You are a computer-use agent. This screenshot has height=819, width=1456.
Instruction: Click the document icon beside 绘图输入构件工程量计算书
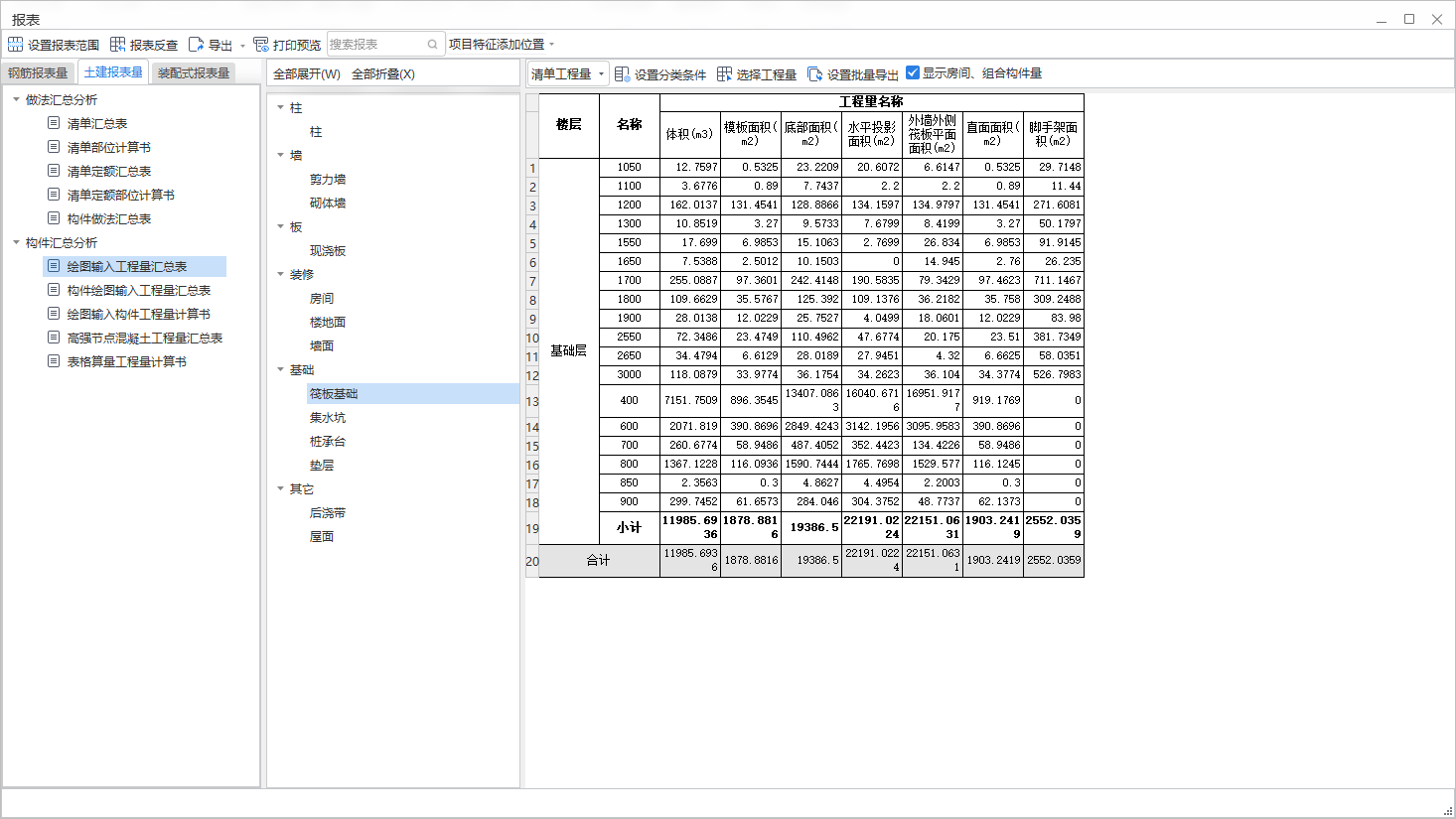(55, 314)
